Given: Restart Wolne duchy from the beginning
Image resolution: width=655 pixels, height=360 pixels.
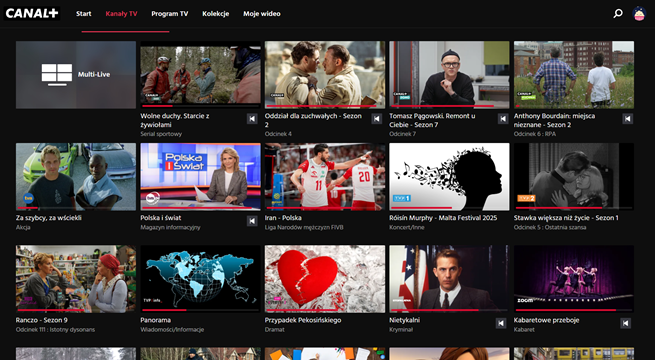Looking at the screenshot, I should click(252, 119).
